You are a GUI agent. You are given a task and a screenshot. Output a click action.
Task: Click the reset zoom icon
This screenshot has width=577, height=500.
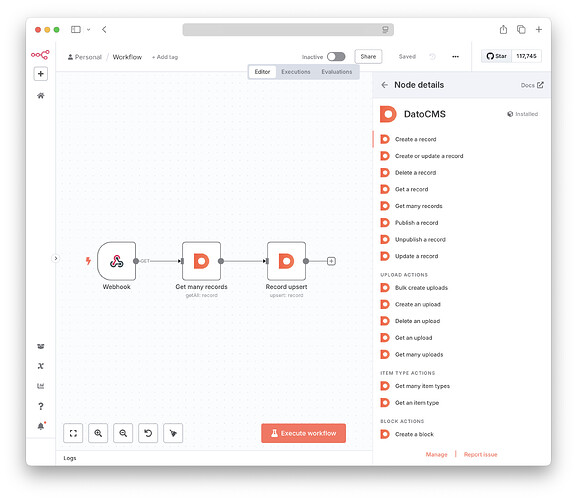coord(148,433)
